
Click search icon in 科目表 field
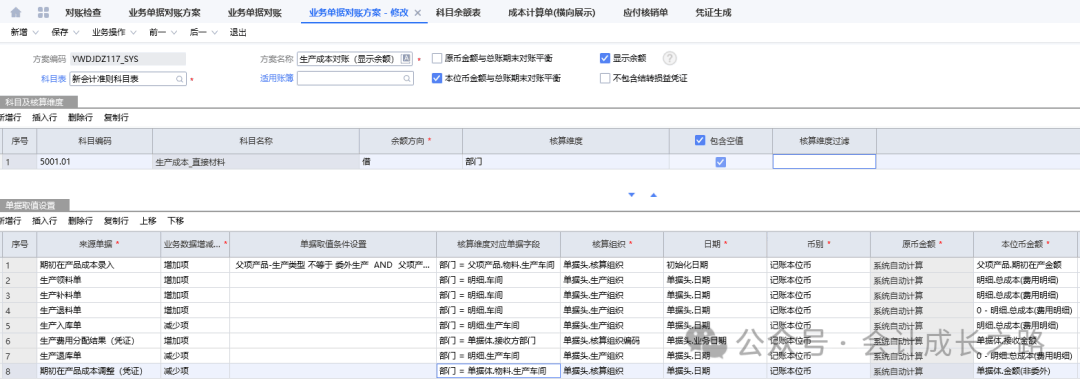coord(180,79)
